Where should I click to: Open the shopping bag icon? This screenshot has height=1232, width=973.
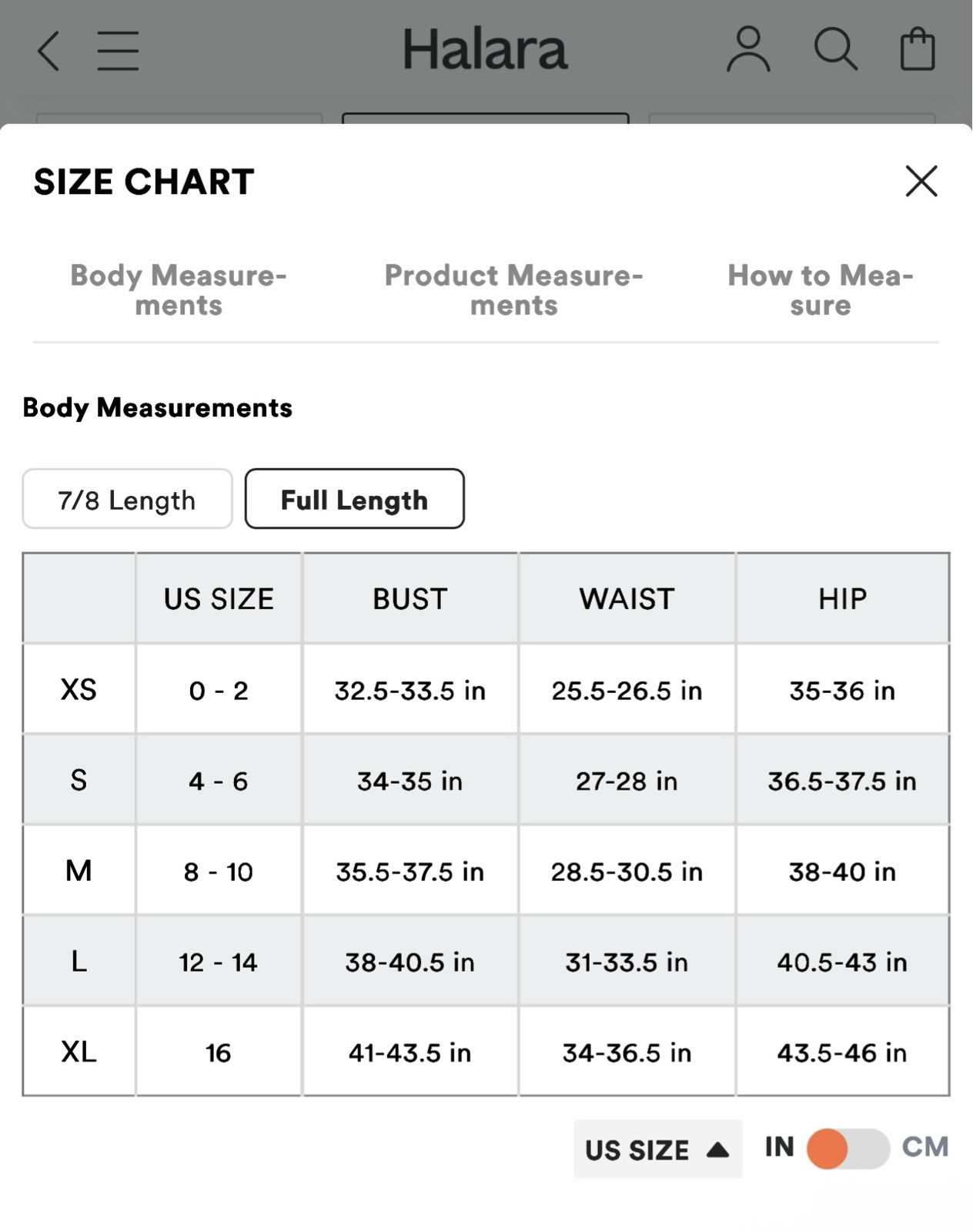[x=918, y=50]
